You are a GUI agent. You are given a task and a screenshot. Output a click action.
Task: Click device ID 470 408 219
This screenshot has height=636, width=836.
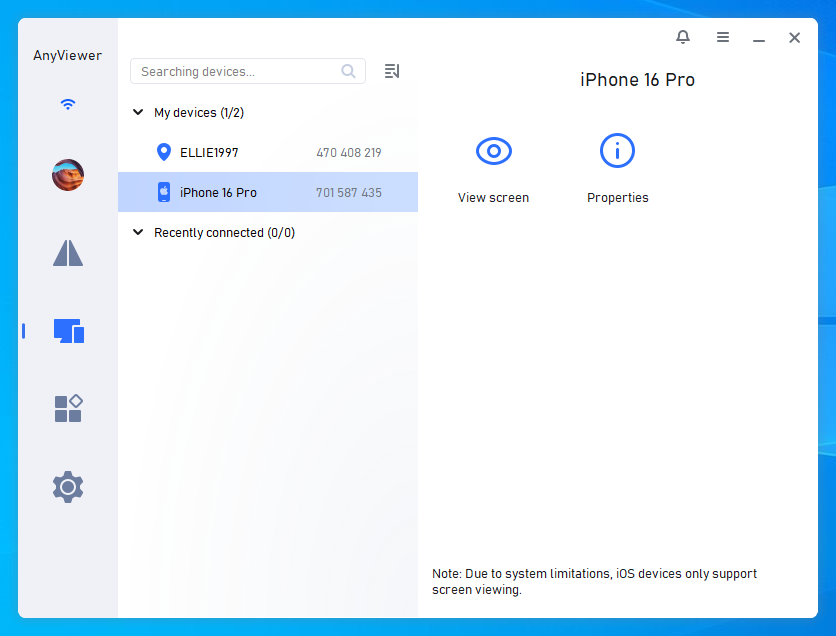[349, 153]
